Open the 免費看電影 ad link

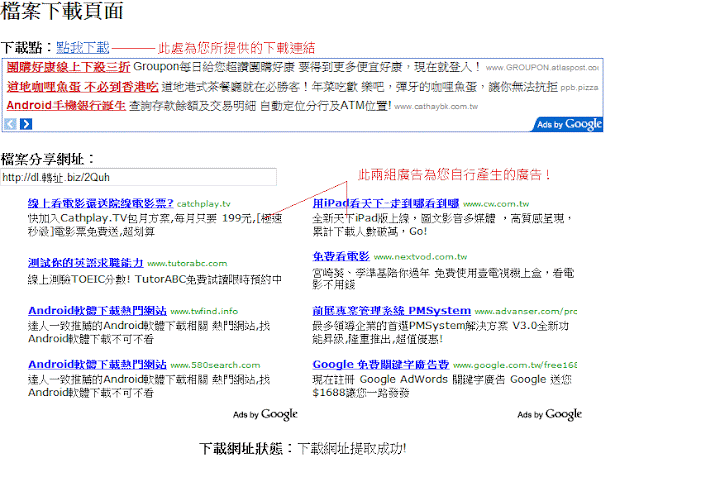tap(341, 256)
